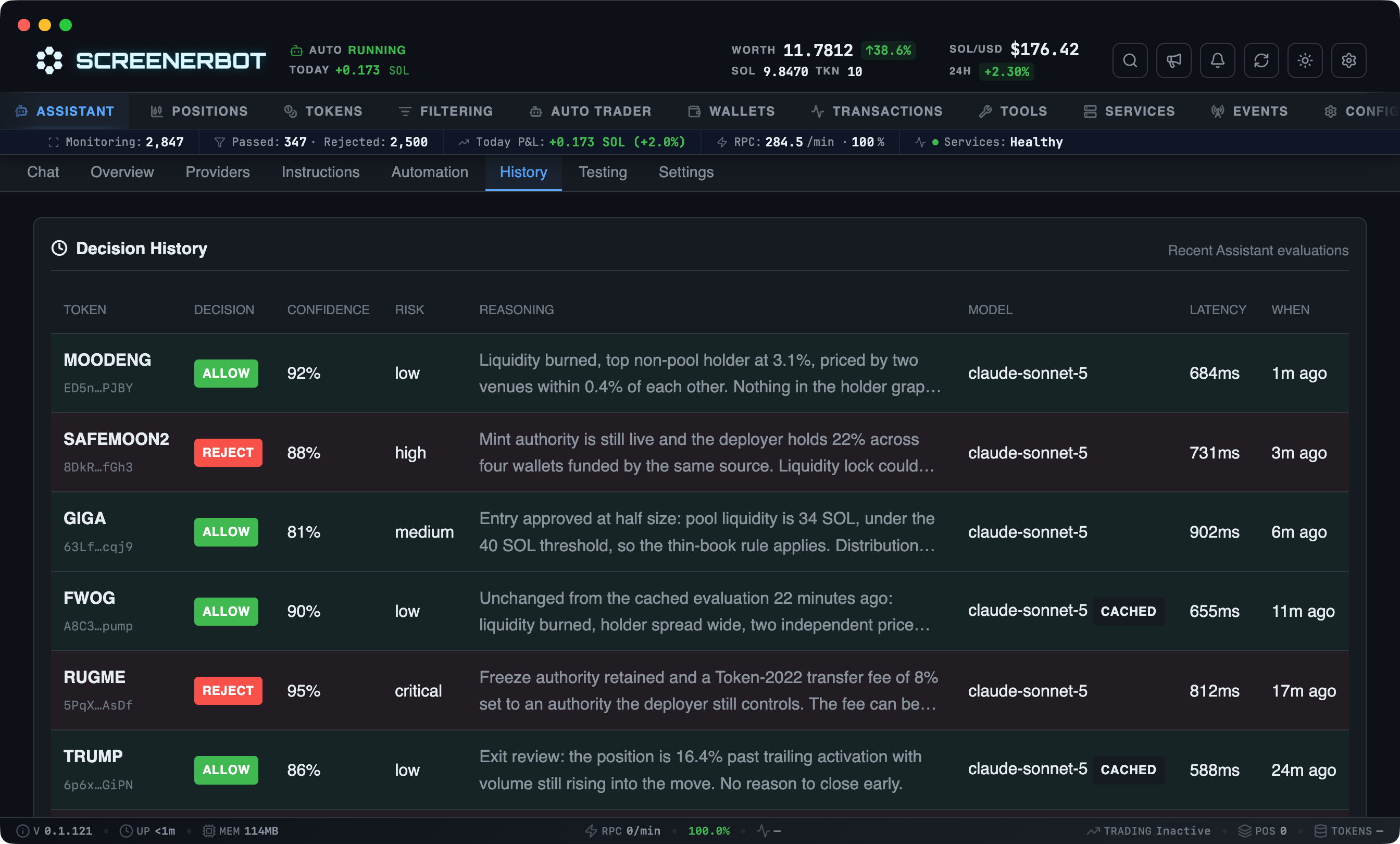The height and width of the screenshot is (844, 1400).
Task: Click the RPC bolt icon in info bar
Action: 721,142
